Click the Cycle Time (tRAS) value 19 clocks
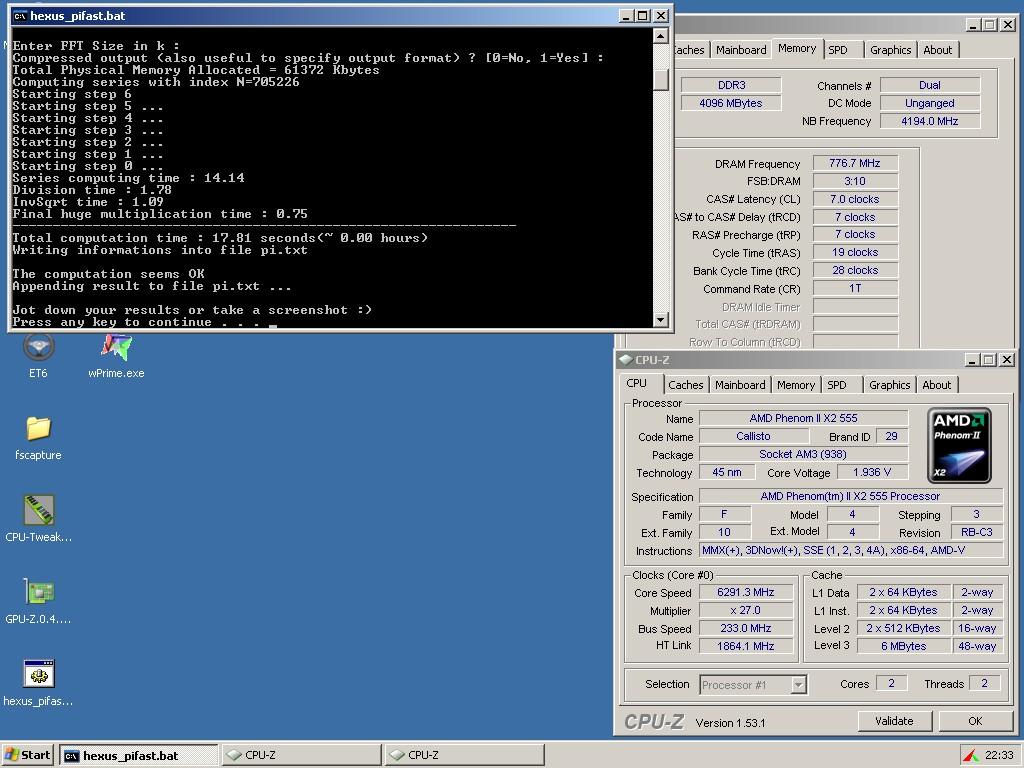The image size is (1024, 768). pos(855,252)
